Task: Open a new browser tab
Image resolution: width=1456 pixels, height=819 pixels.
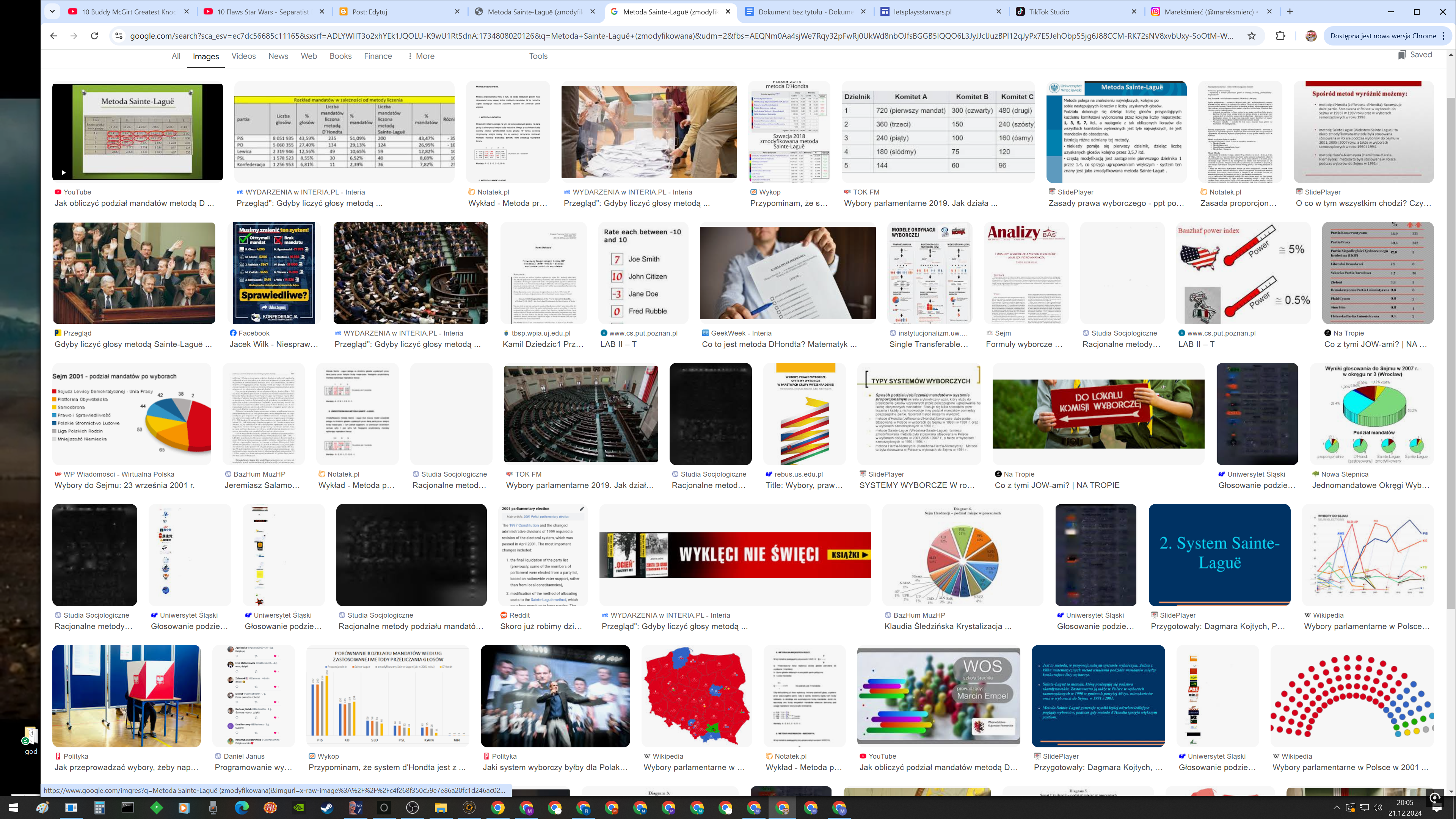Action: 1290,11
